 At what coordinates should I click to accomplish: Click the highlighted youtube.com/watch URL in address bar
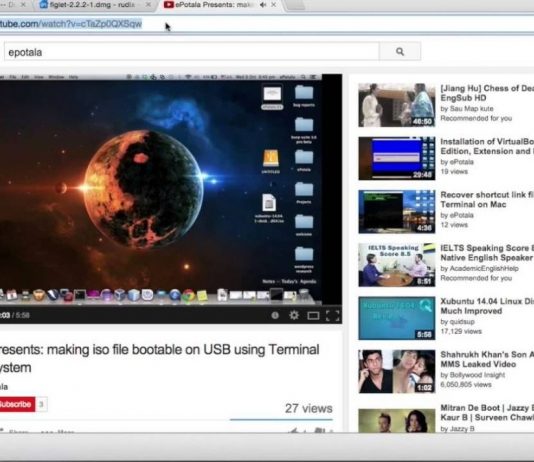point(71,24)
